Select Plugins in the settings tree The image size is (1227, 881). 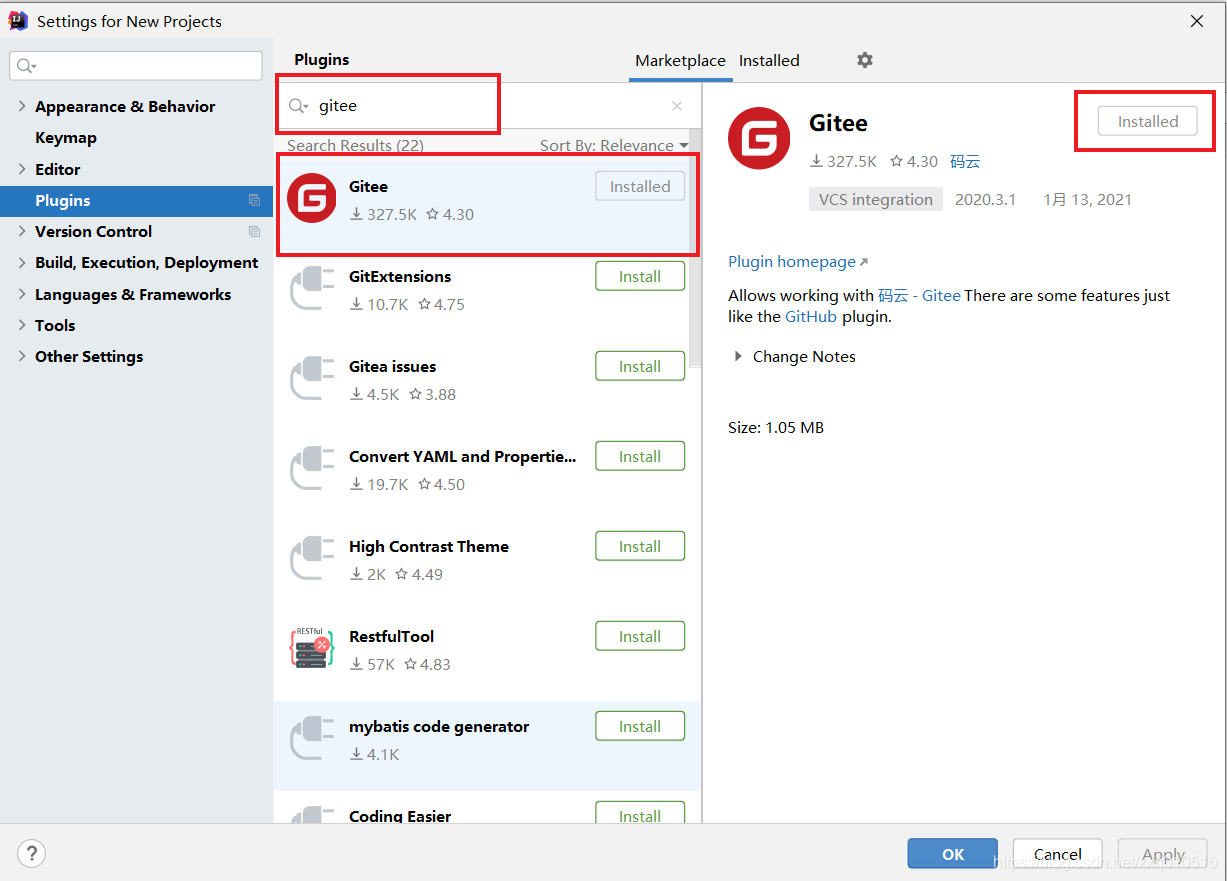pyautogui.click(x=136, y=200)
